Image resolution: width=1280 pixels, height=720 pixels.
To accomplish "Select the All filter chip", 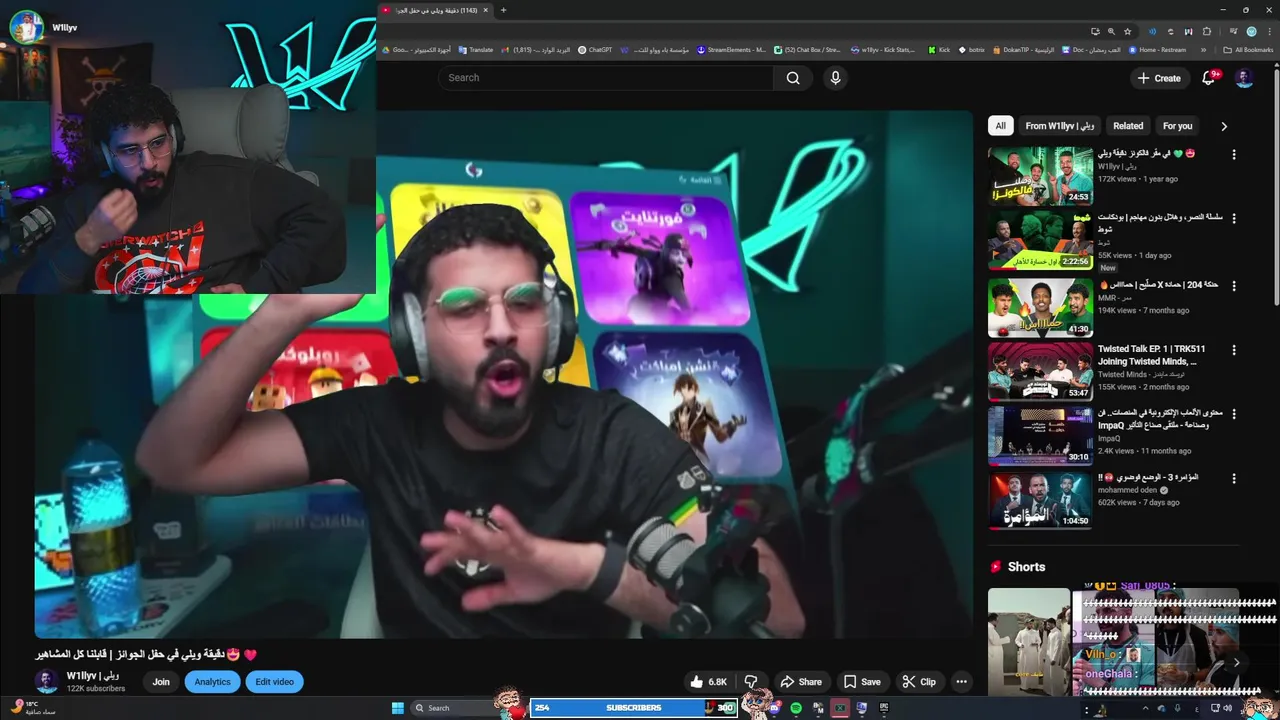I will pyautogui.click(x=1000, y=126).
